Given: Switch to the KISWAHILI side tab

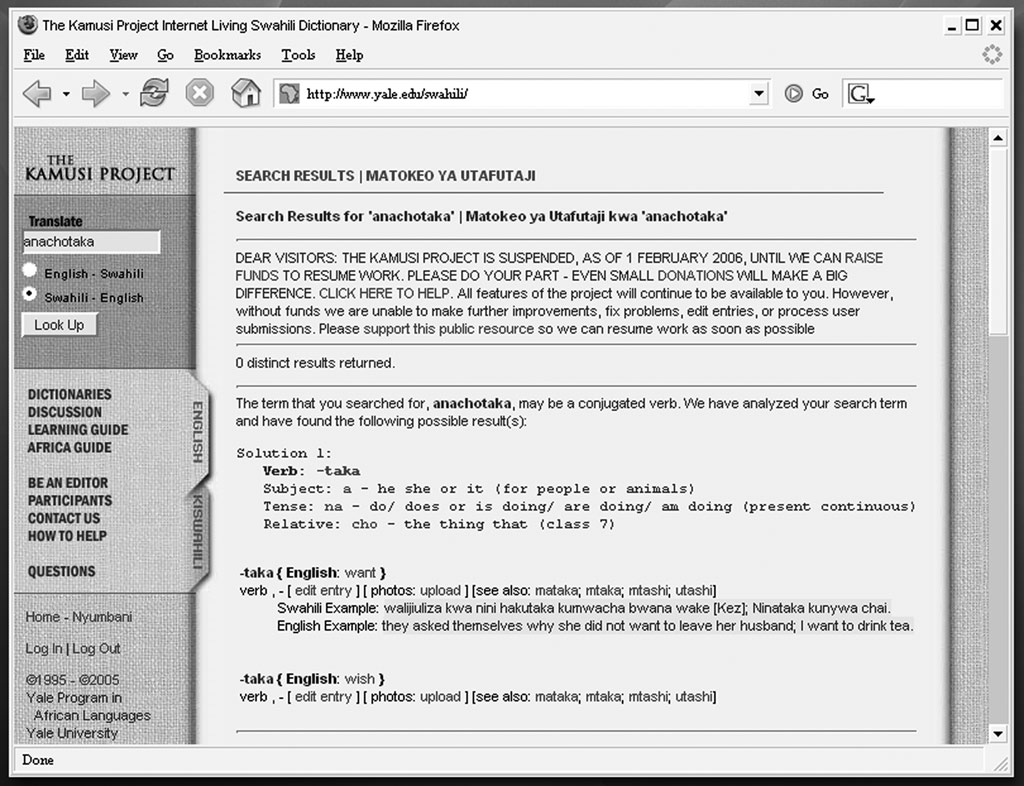Looking at the screenshot, I should click(x=198, y=531).
